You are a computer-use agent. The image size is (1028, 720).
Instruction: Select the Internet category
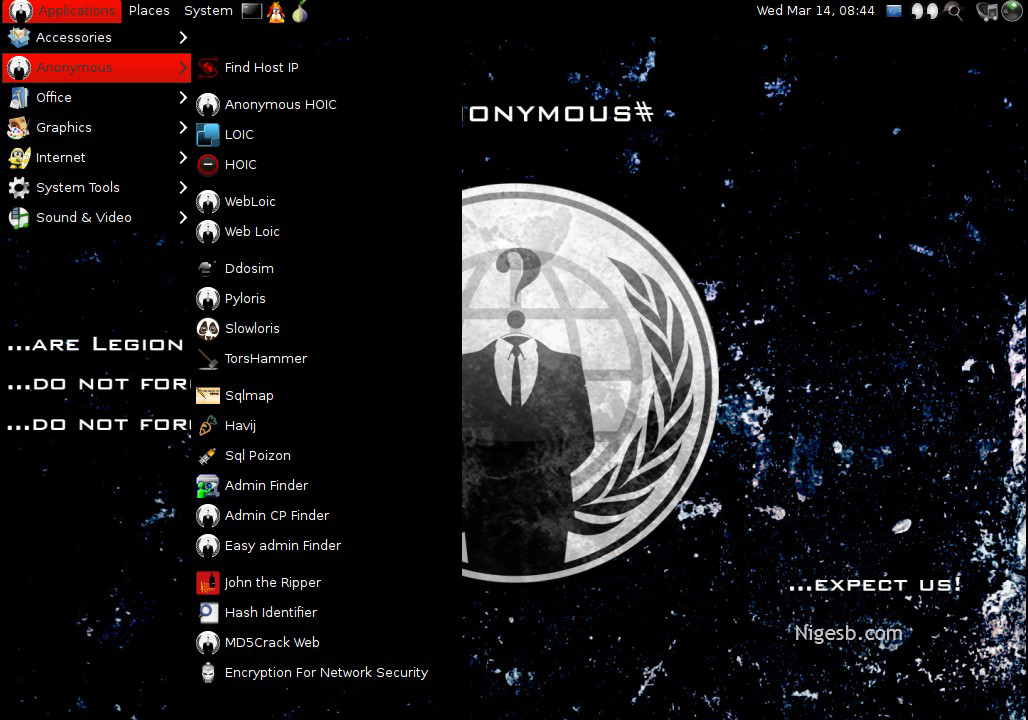[61, 157]
